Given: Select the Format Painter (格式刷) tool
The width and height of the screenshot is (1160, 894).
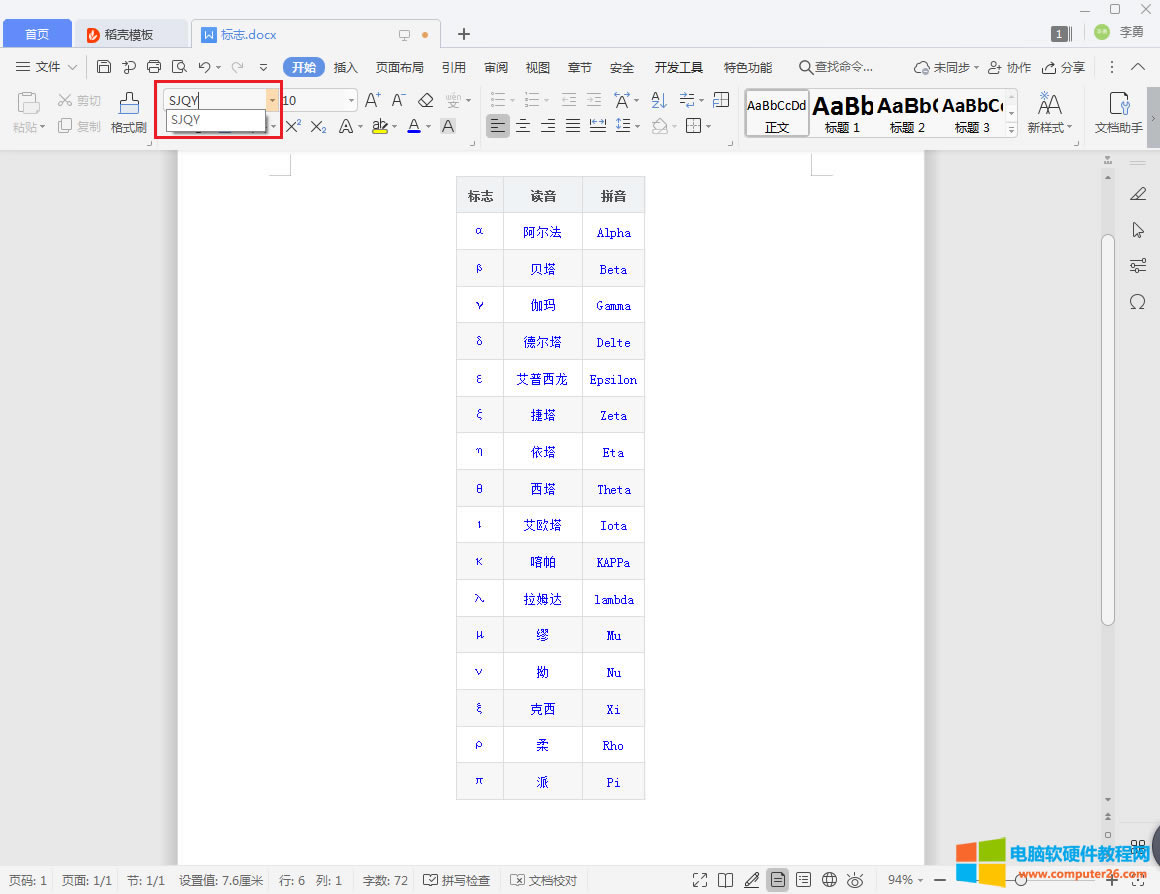Looking at the screenshot, I should [x=128, y=113].
